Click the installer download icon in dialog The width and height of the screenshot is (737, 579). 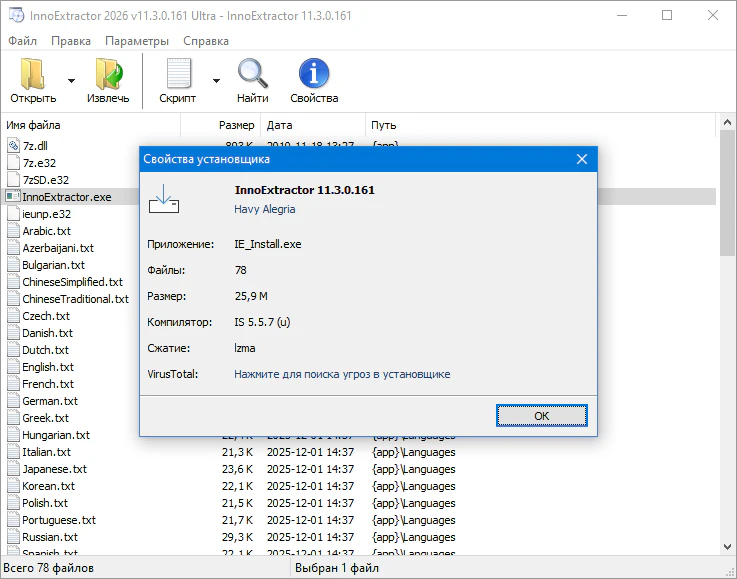pos(164,198)
